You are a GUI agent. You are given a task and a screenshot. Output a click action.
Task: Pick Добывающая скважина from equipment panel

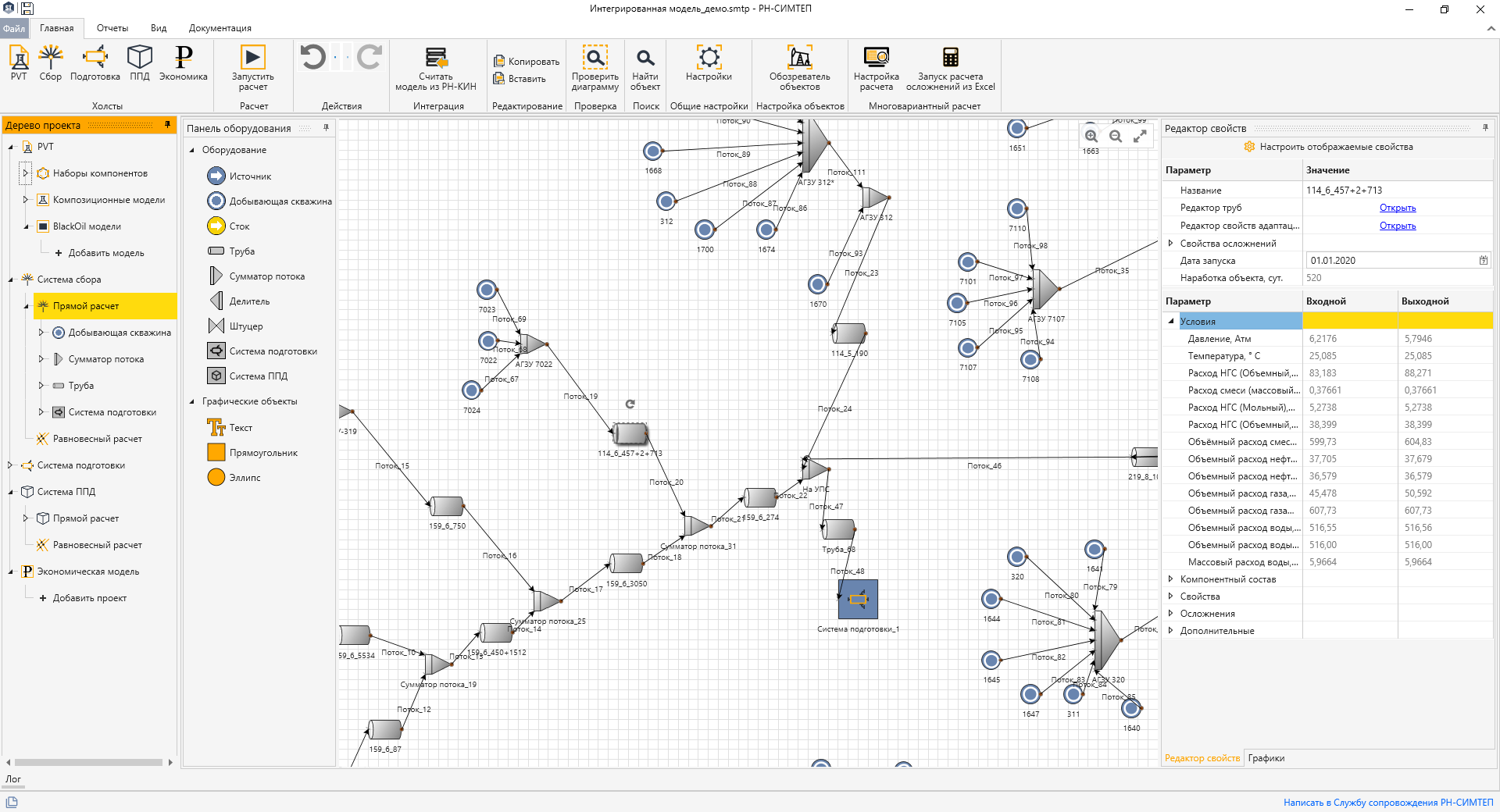[270, 201]
